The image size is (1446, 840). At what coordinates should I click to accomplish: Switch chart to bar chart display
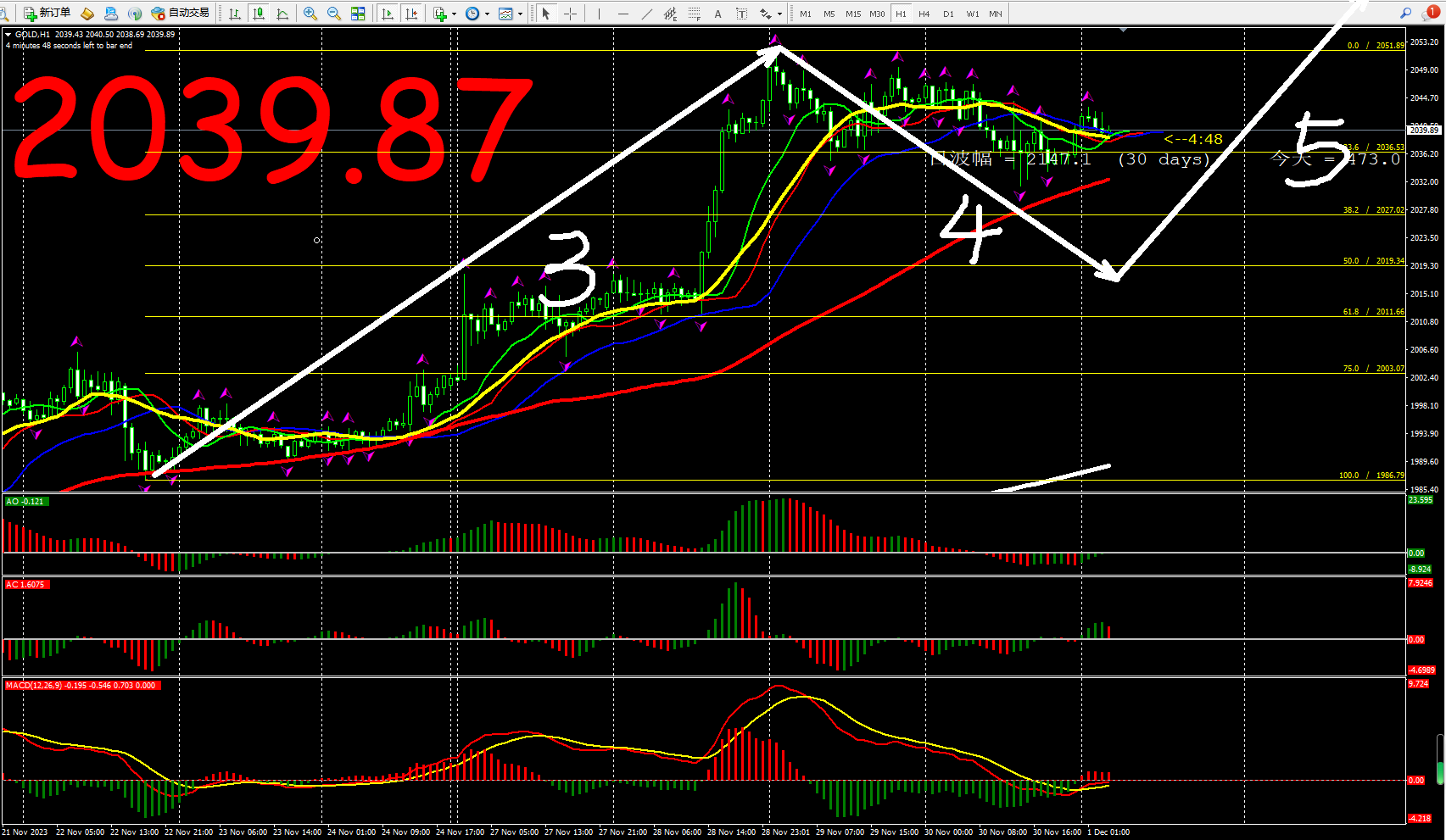[235, 14]
